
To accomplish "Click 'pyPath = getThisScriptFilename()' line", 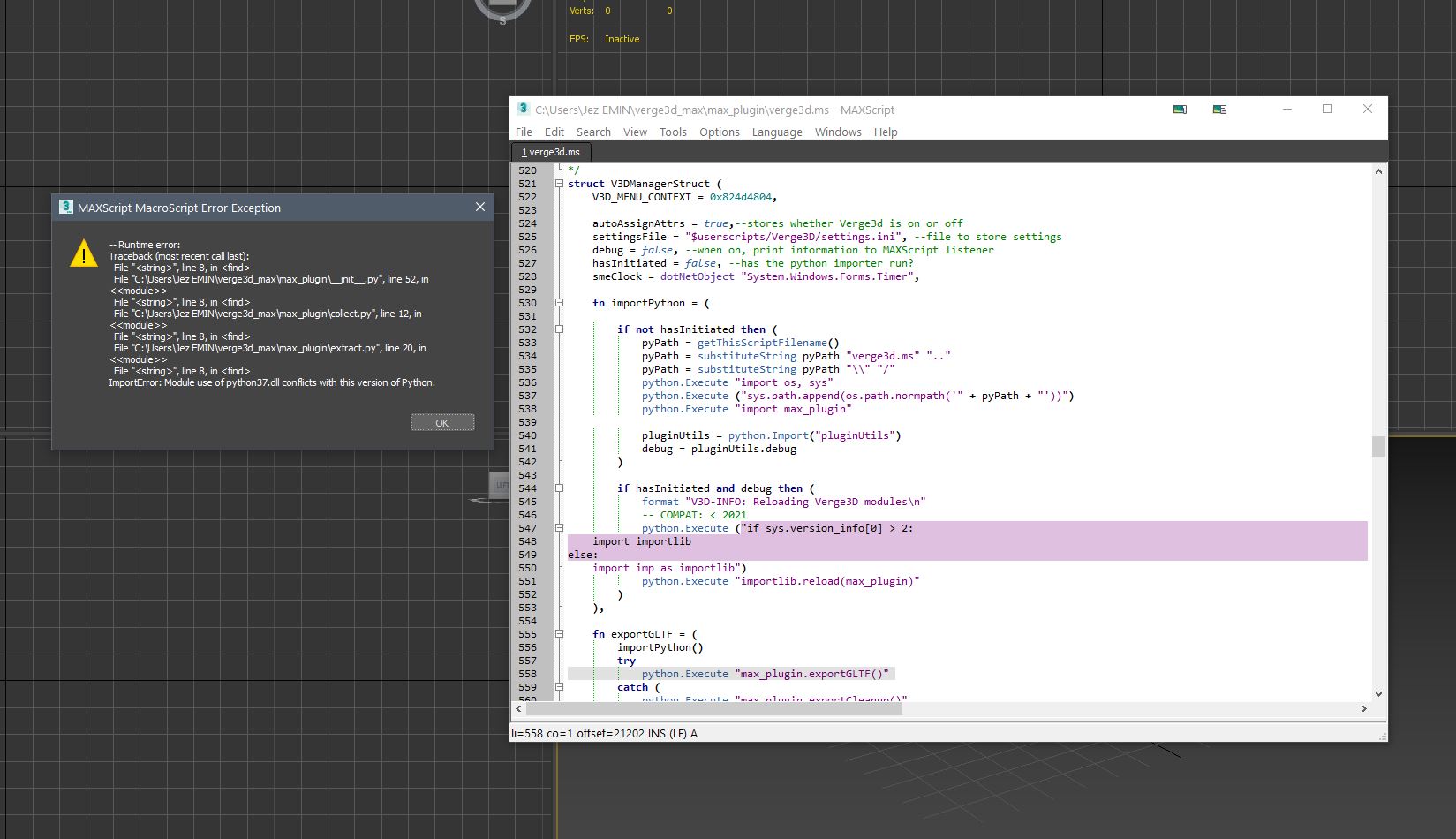I will tap(741, 343).
